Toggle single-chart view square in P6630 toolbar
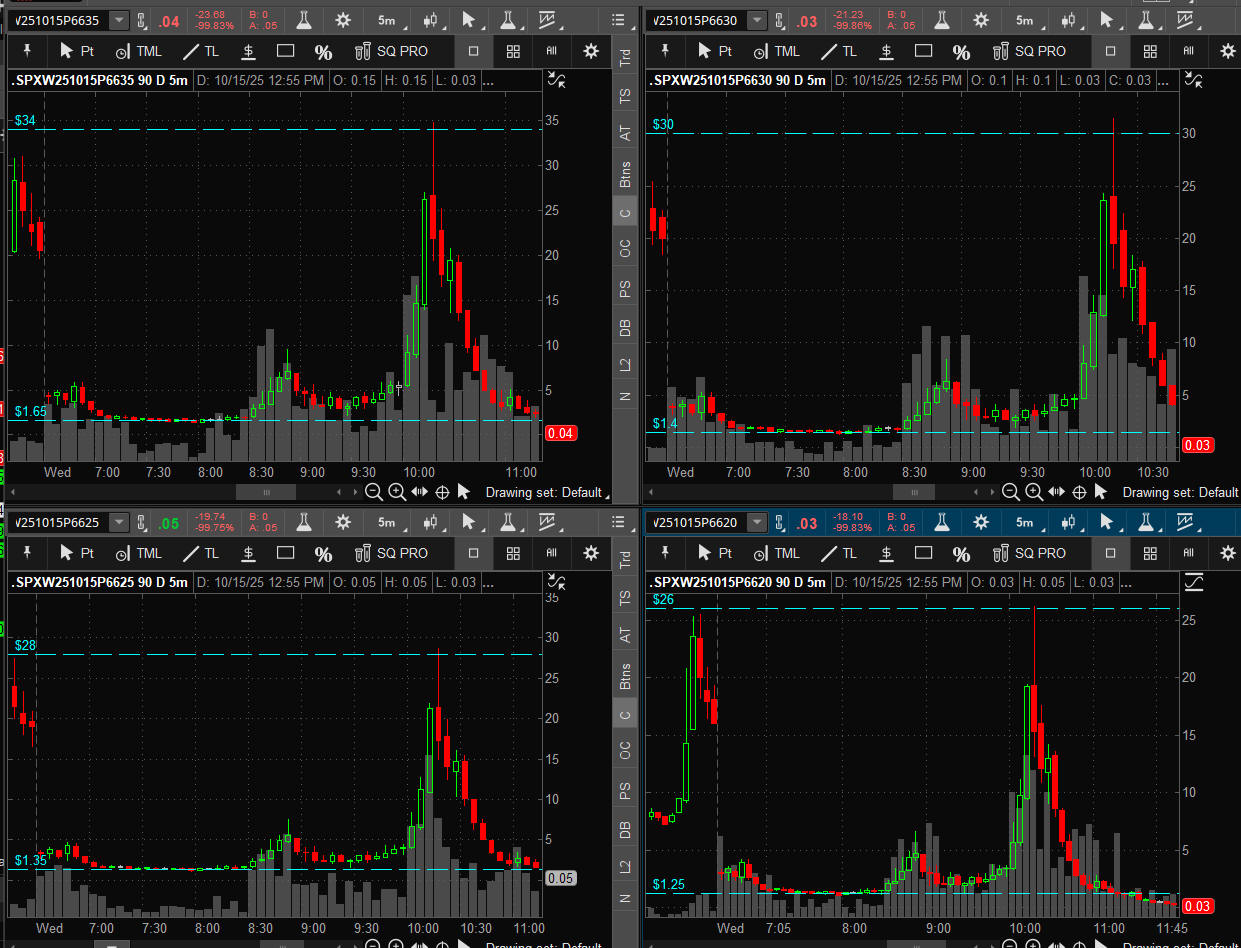 click(1111, 51)
